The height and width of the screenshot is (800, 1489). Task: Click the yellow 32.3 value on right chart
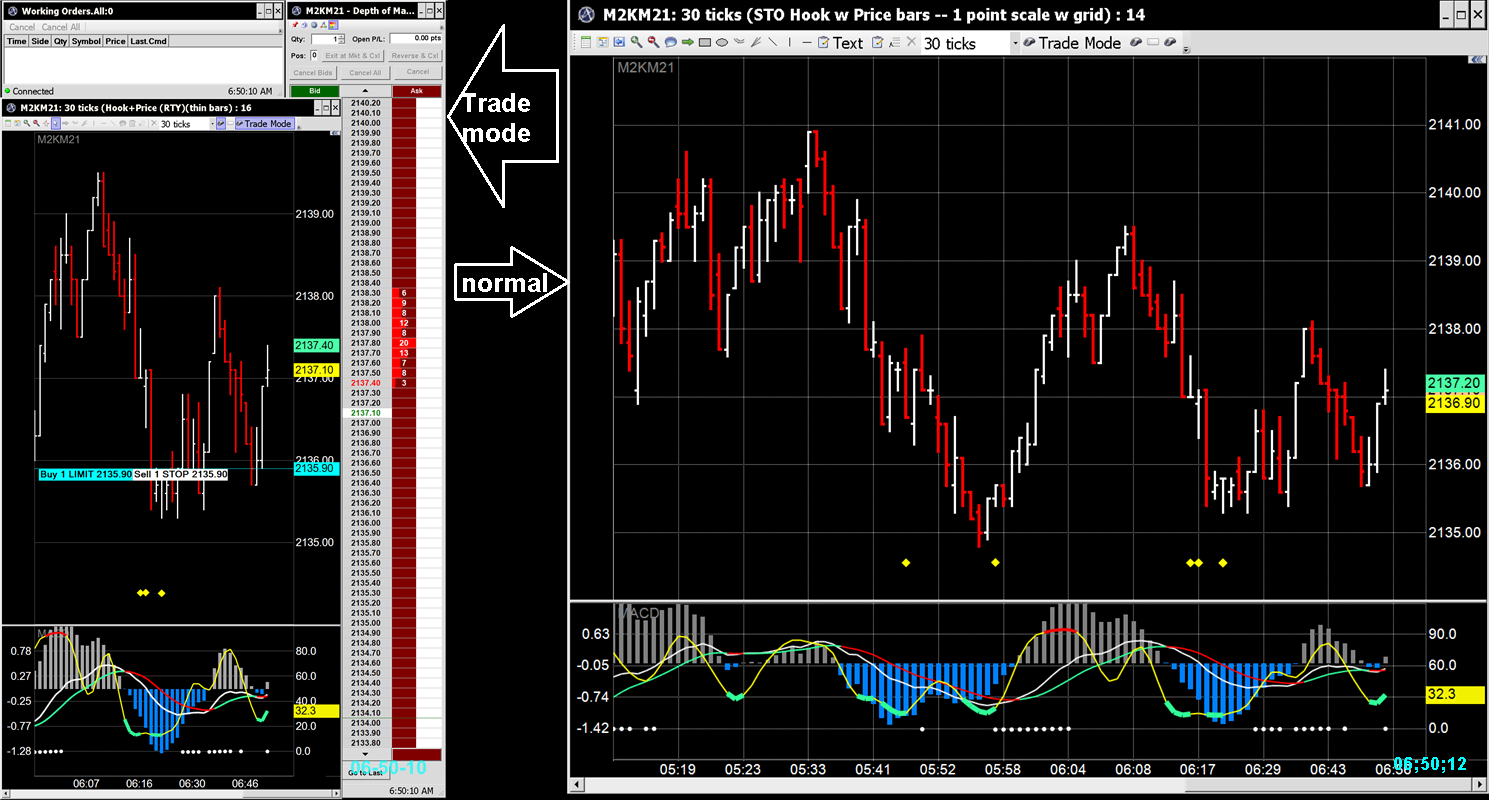(x=1456, y=693)
